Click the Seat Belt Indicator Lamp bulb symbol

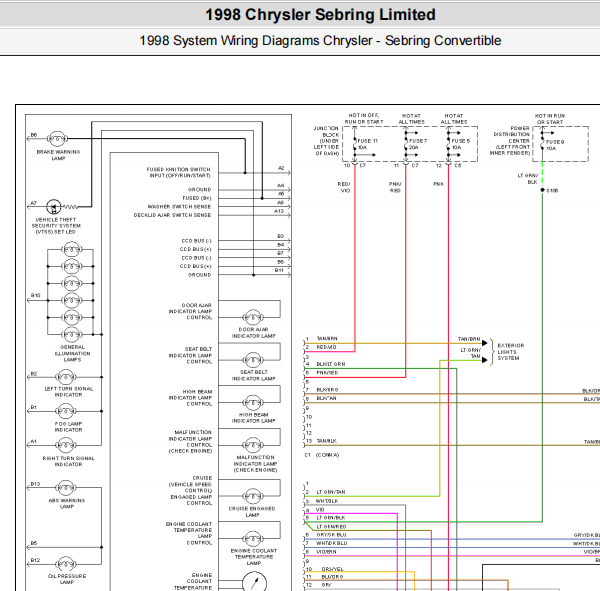click(x=253, y=360)
